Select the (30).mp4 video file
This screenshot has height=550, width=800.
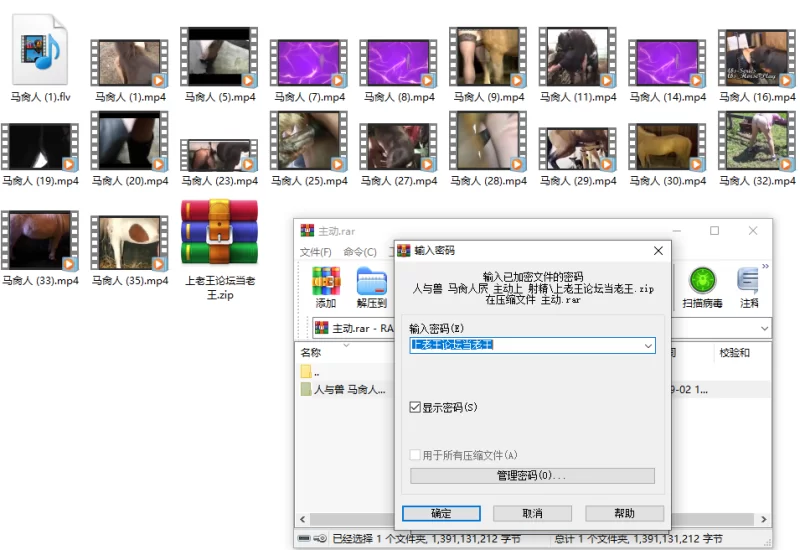click(x=667, y=146)
